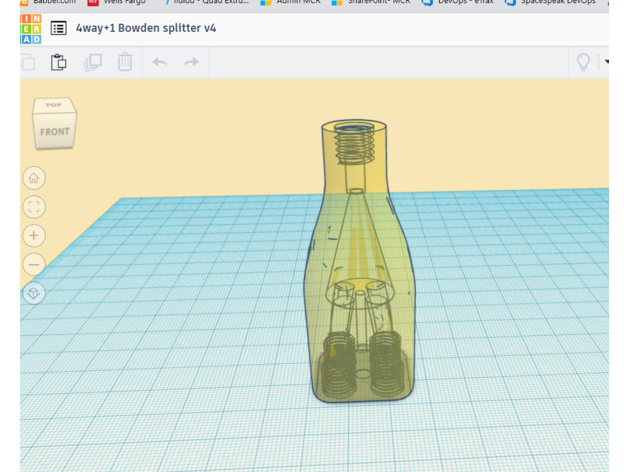628x472 pixels.
Task: Click FRONT face of view cube
Action: pyautogui.click(x=55, y=132)
